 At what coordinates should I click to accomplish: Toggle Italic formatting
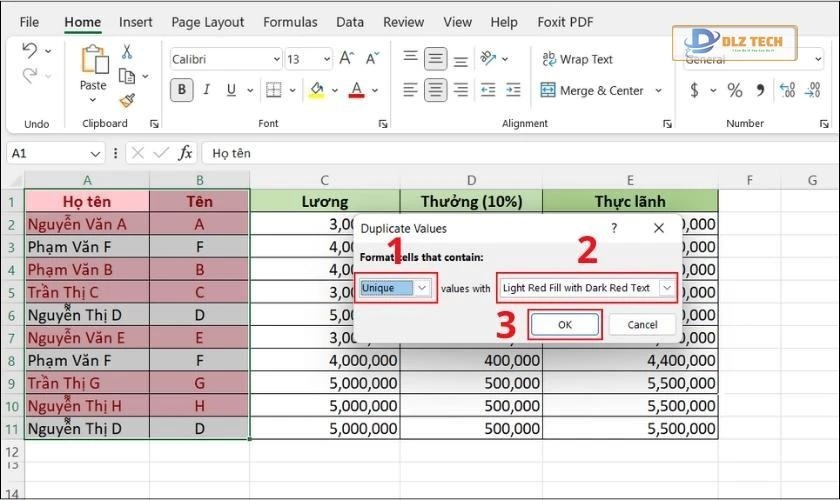pos(207,90)
